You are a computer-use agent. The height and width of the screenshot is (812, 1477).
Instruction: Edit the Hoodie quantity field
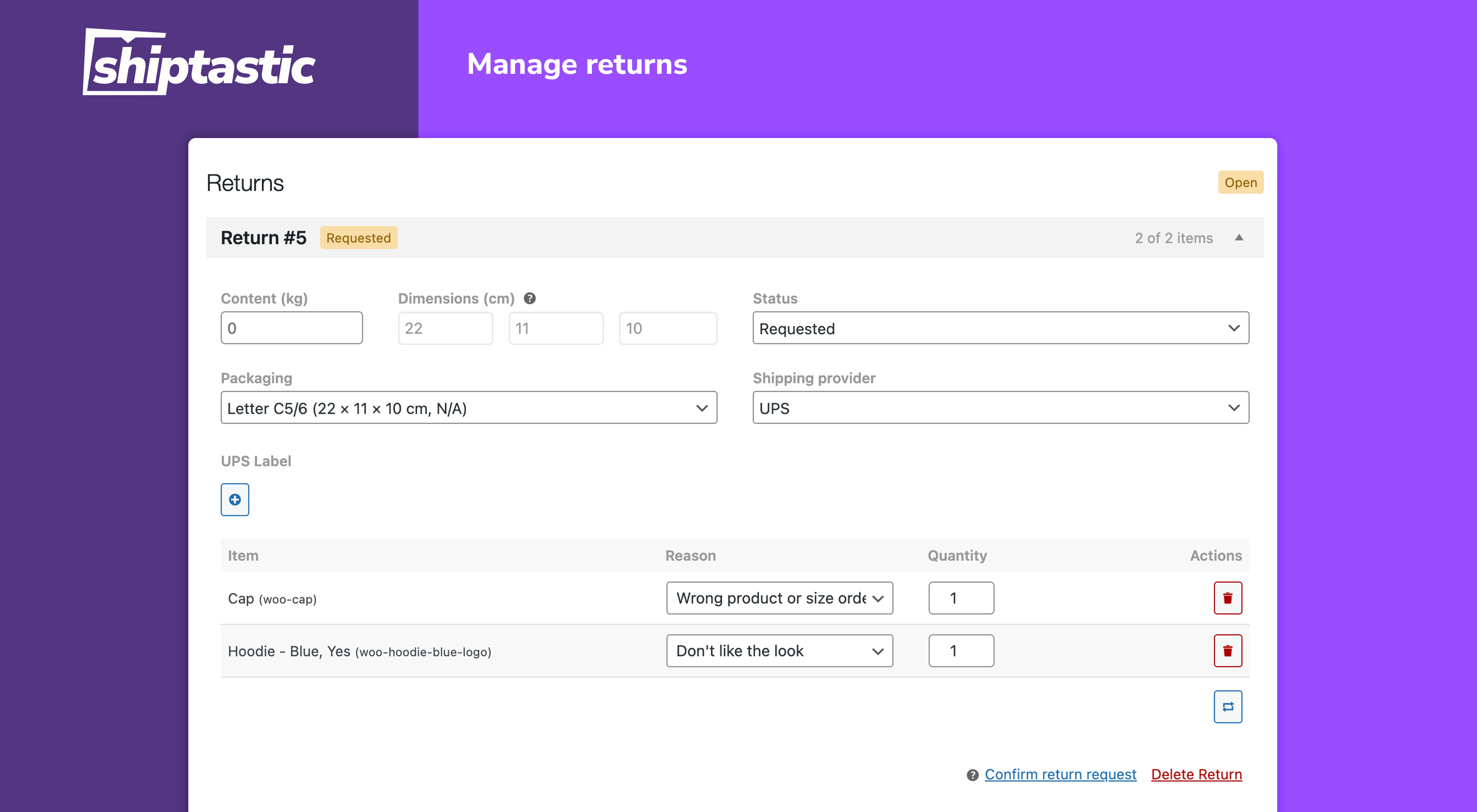point(960,650)
